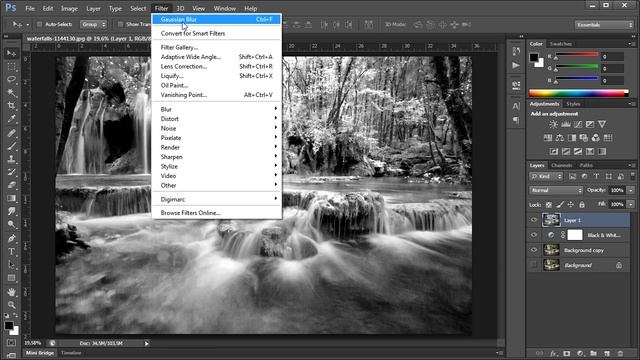
Task: Add a Color Balance adjustment
Action: point(560,138)
